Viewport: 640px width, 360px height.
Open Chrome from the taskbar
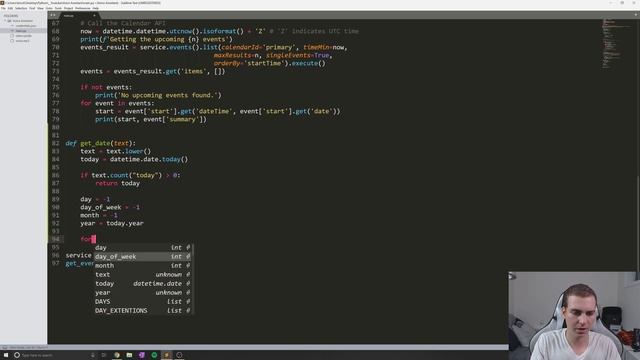pos(117,355)
